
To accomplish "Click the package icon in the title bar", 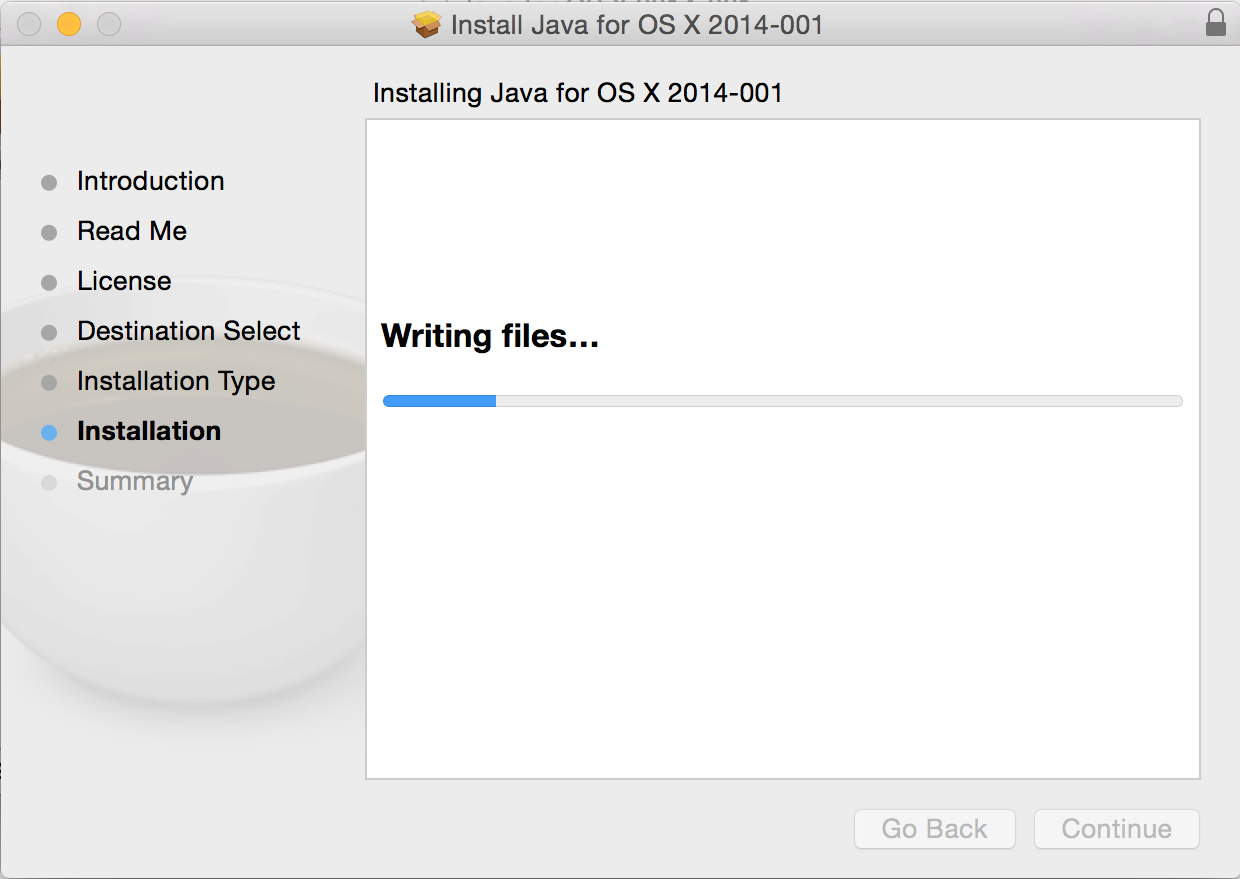I will 427,24.
